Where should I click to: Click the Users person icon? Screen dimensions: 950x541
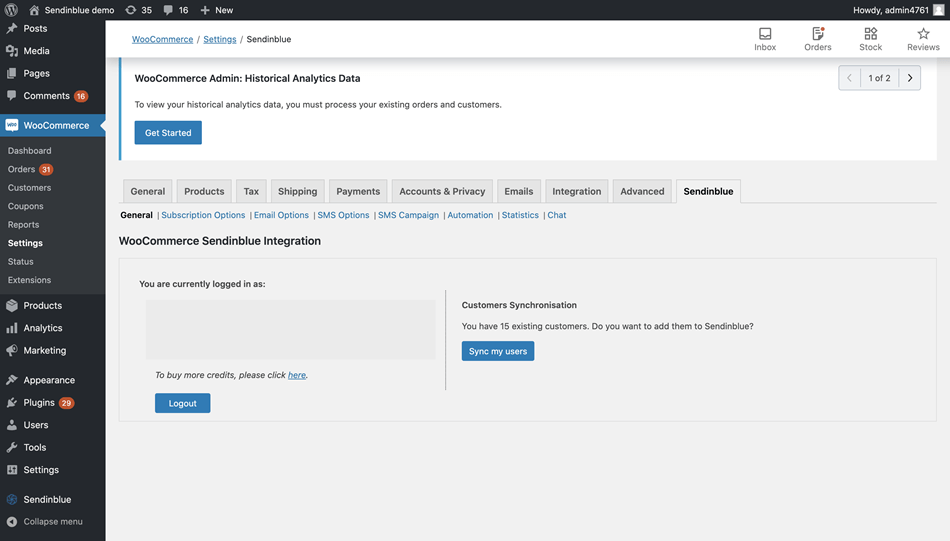pyautogui.click(x=12, y=425)
